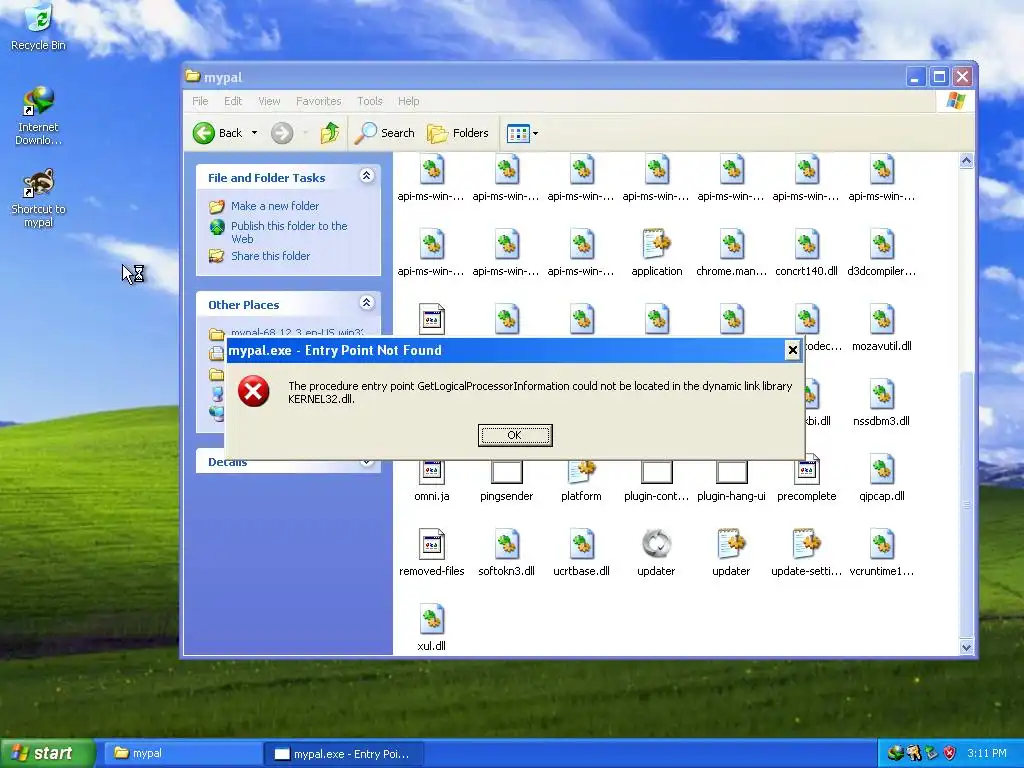The height and width of the screenshot is (768, 1024).
Task: Open the File menu
Action: pos(200,101)
